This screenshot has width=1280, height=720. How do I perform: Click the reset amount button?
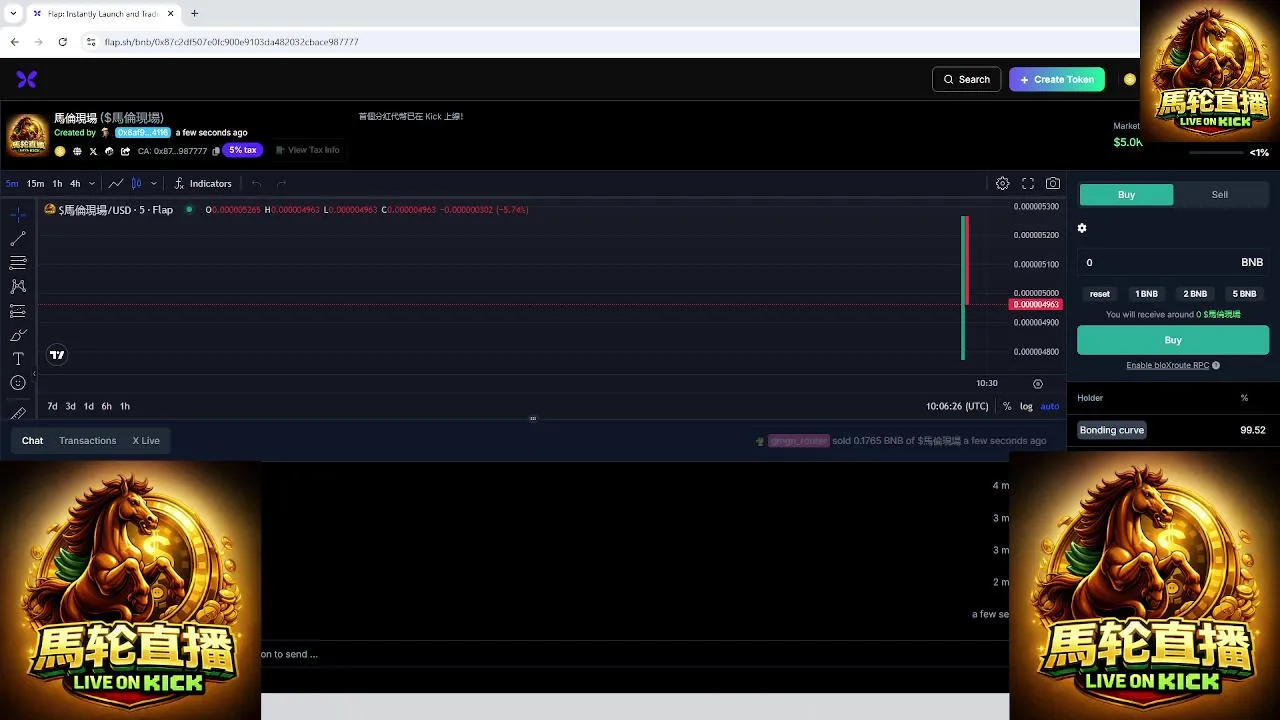[1100, 294]
